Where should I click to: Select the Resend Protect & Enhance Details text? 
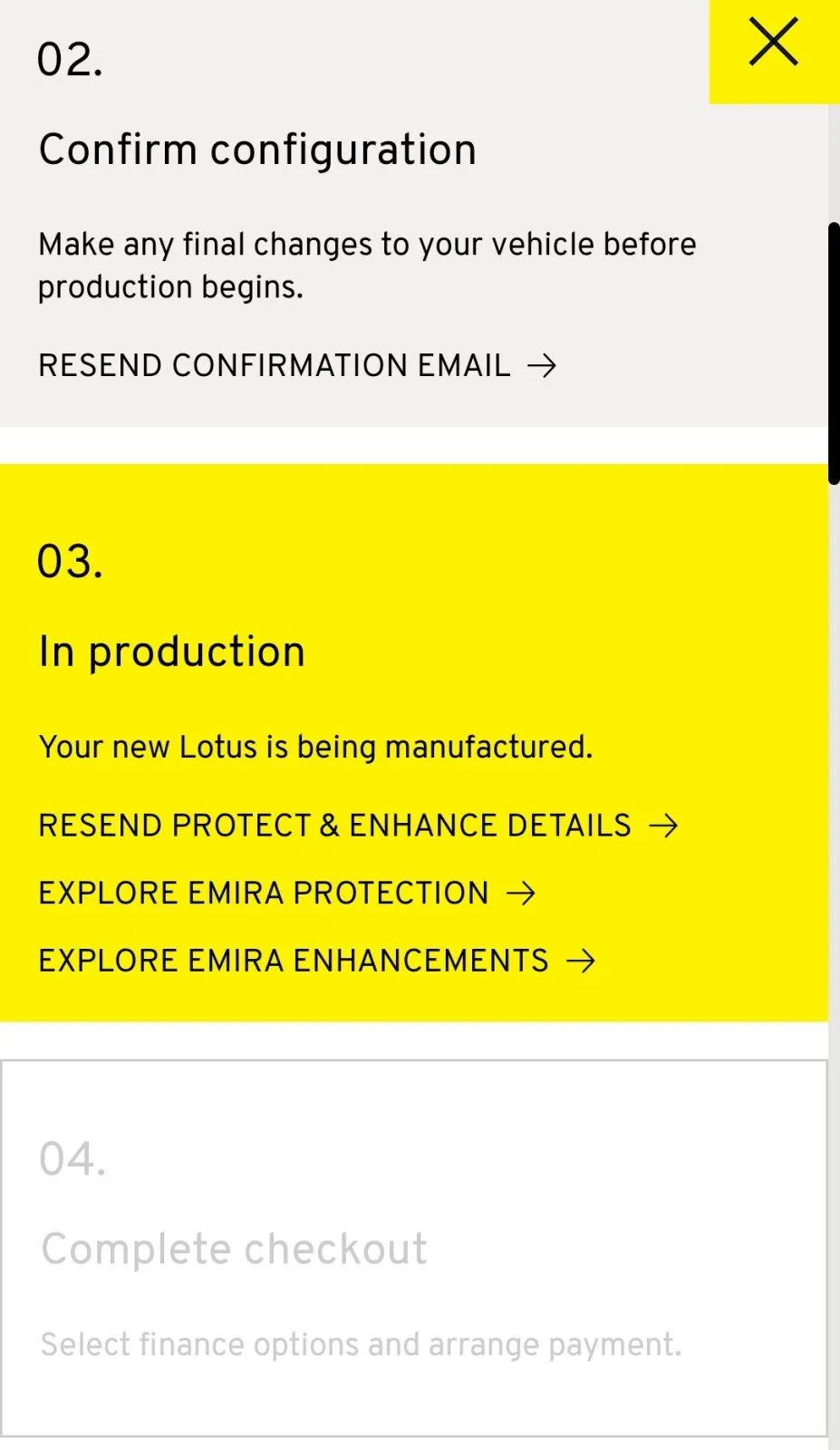[x=334, y=826]
